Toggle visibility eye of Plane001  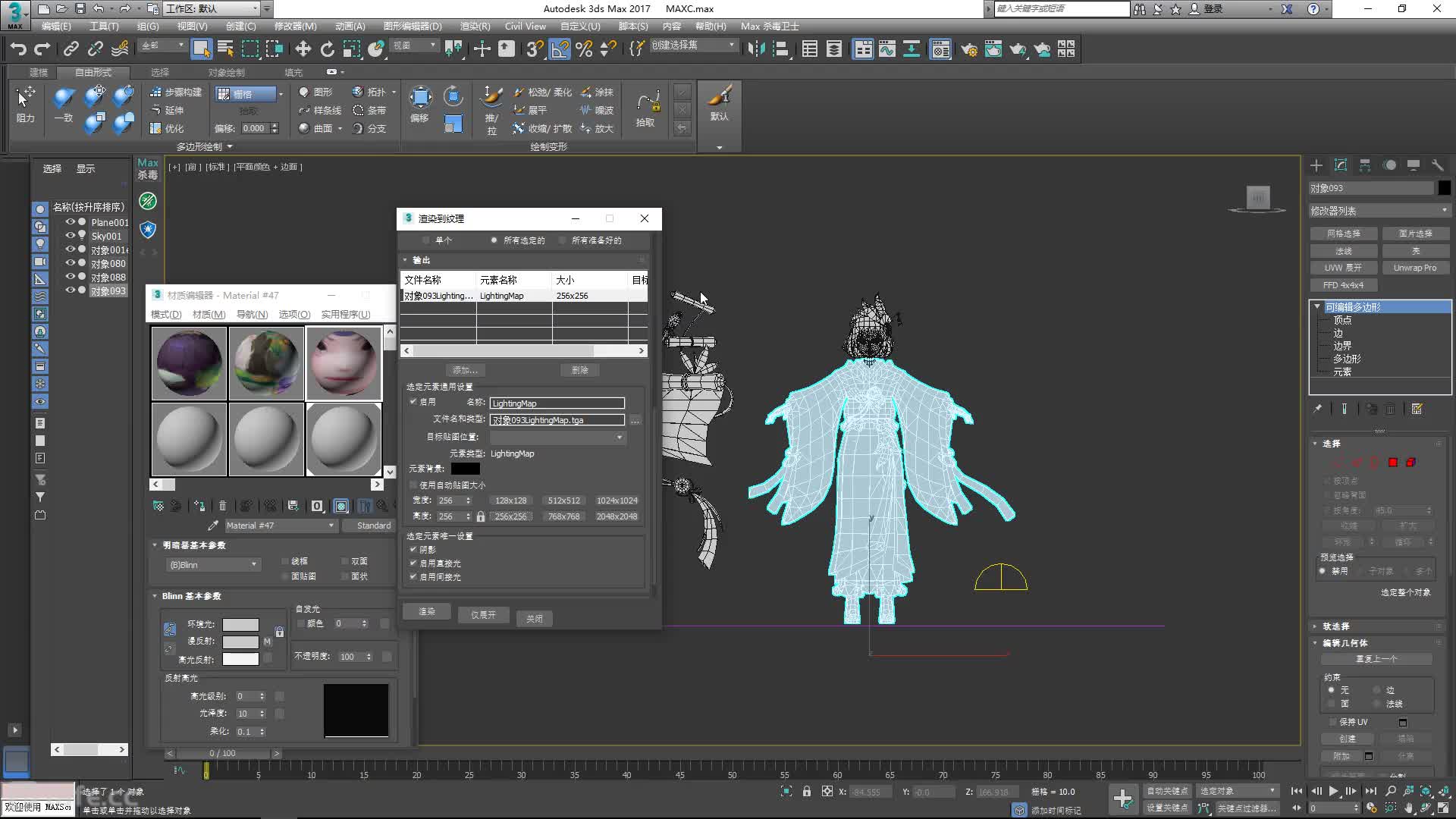[71, 222]
